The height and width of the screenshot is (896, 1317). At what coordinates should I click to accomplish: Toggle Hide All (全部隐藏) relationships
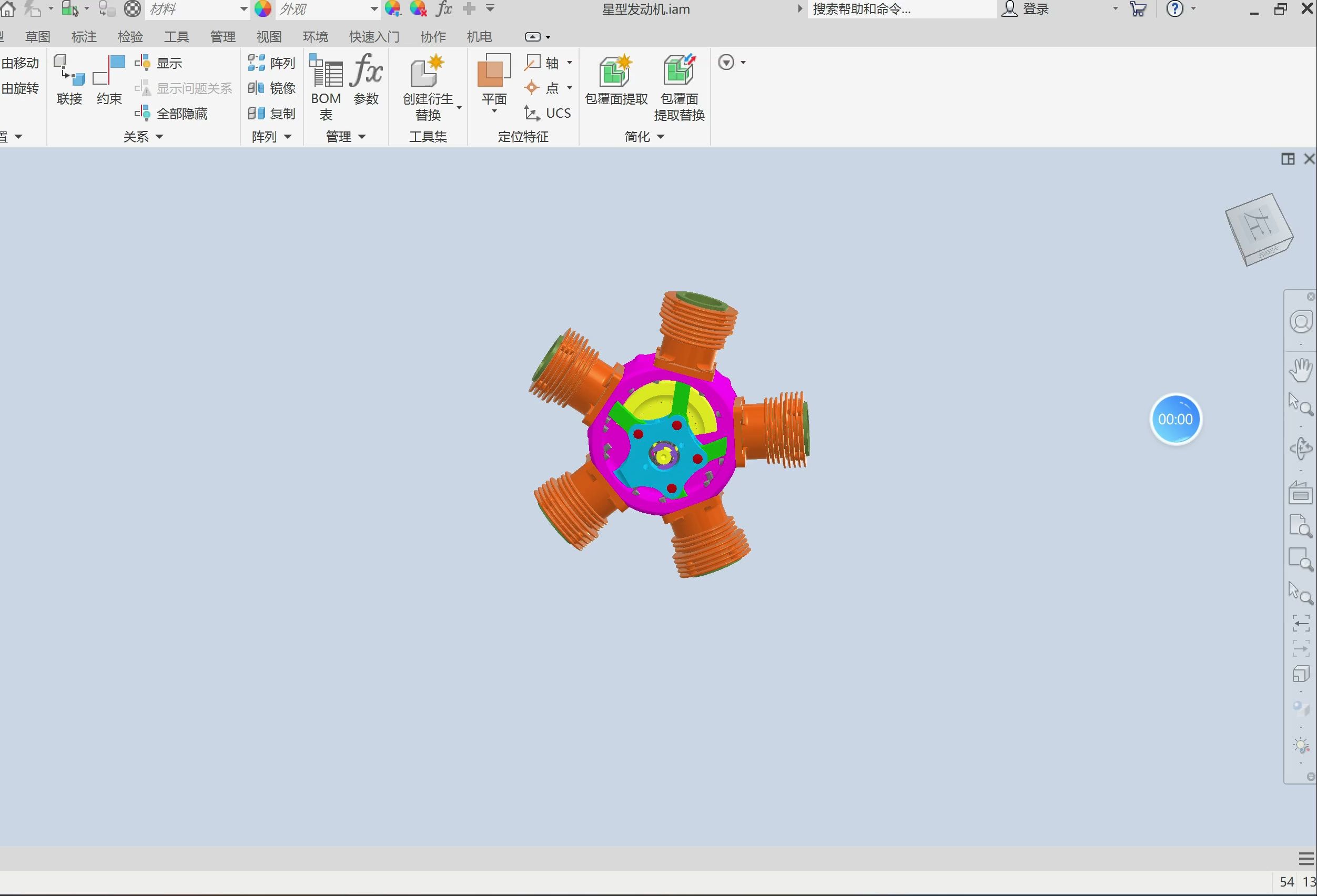tap(171, 114)
